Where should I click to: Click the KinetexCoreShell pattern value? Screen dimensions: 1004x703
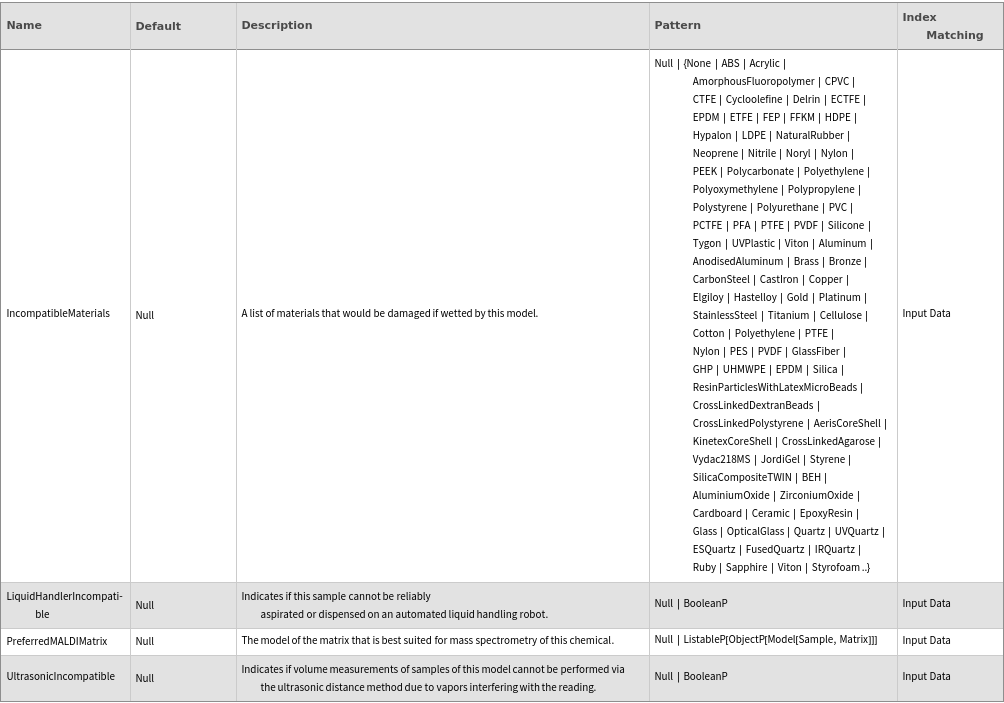tap(731, 442)
